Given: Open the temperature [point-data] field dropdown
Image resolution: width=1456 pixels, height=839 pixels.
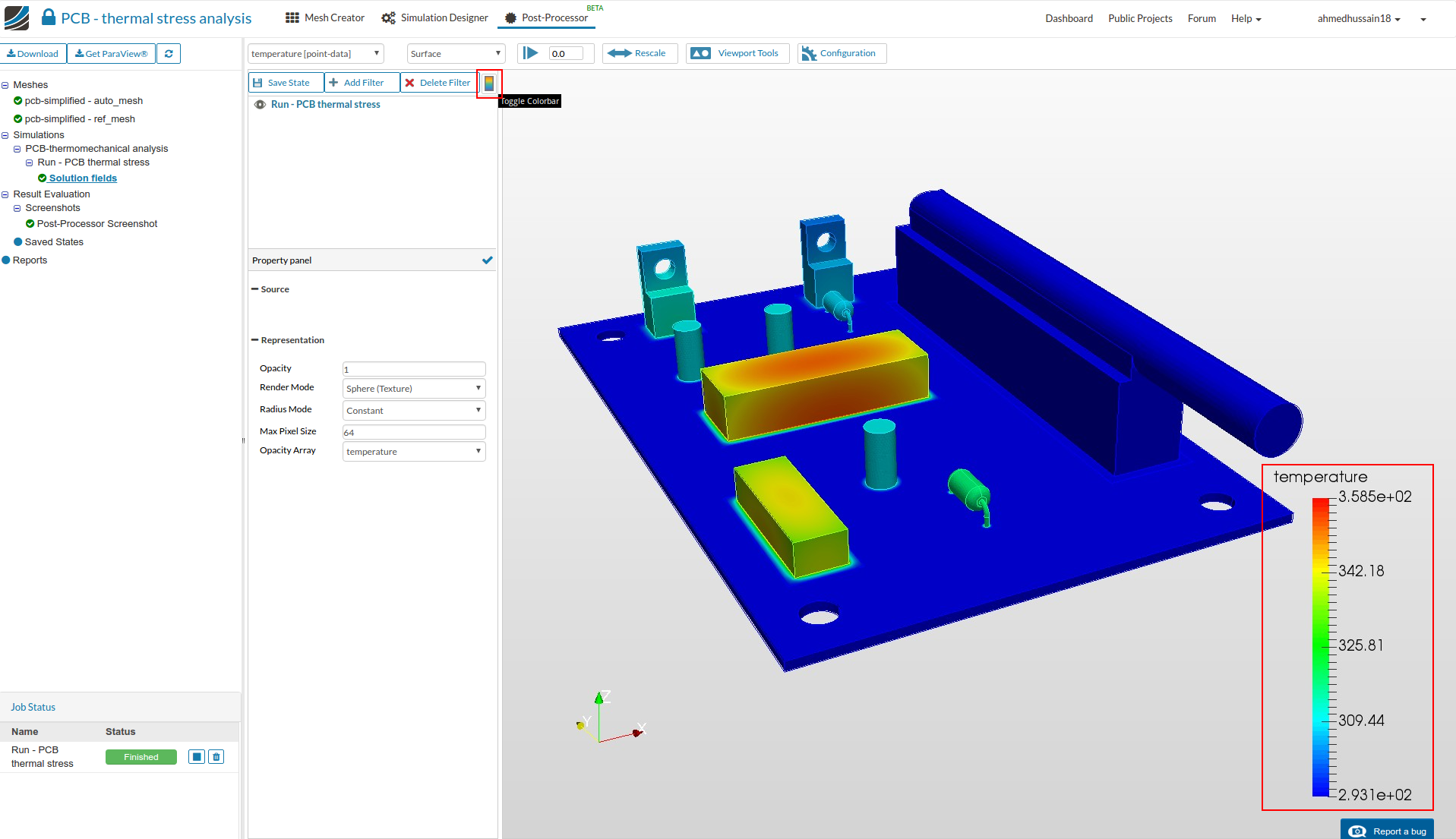Looking at the screenshot, I should (x=315, y=54).
